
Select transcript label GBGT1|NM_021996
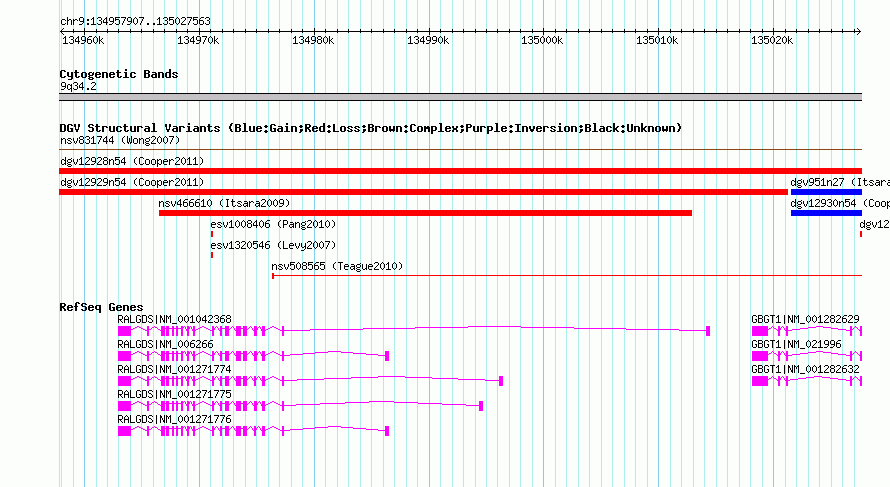[x=796, y=345]
